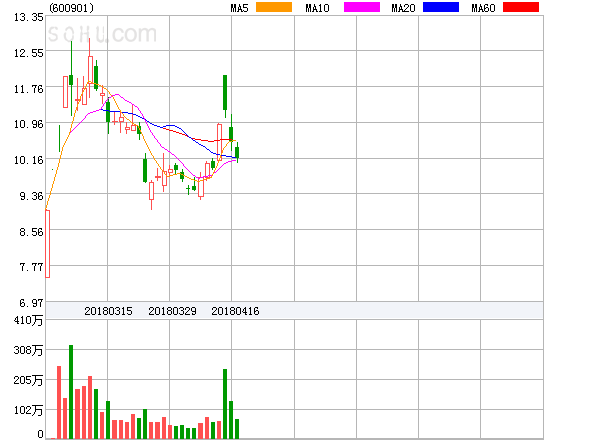Click the first tall red candlestick at chart start
This screenshot has height=440, width=600.
point(47,244)
